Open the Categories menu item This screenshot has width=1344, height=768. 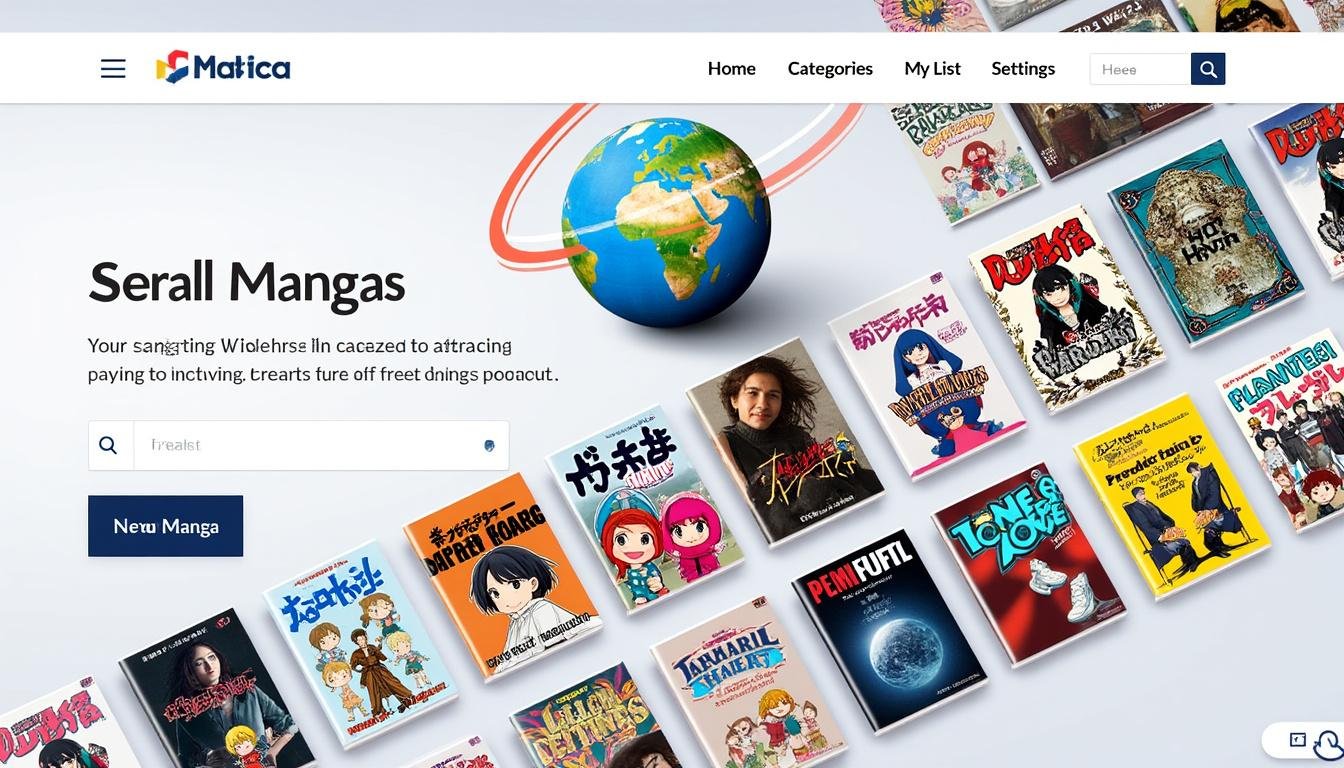tap(830, 69)
